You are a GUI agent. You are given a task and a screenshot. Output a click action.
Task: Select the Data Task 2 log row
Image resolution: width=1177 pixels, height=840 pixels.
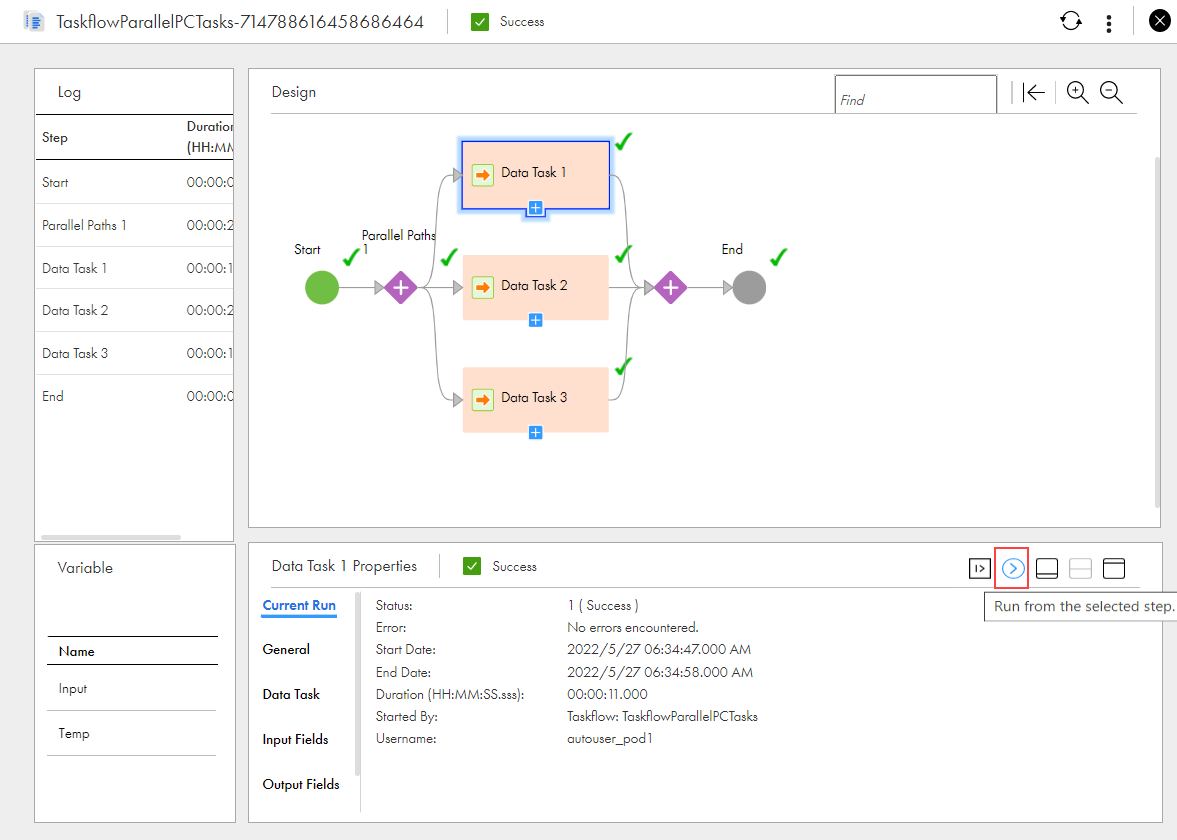134,310
